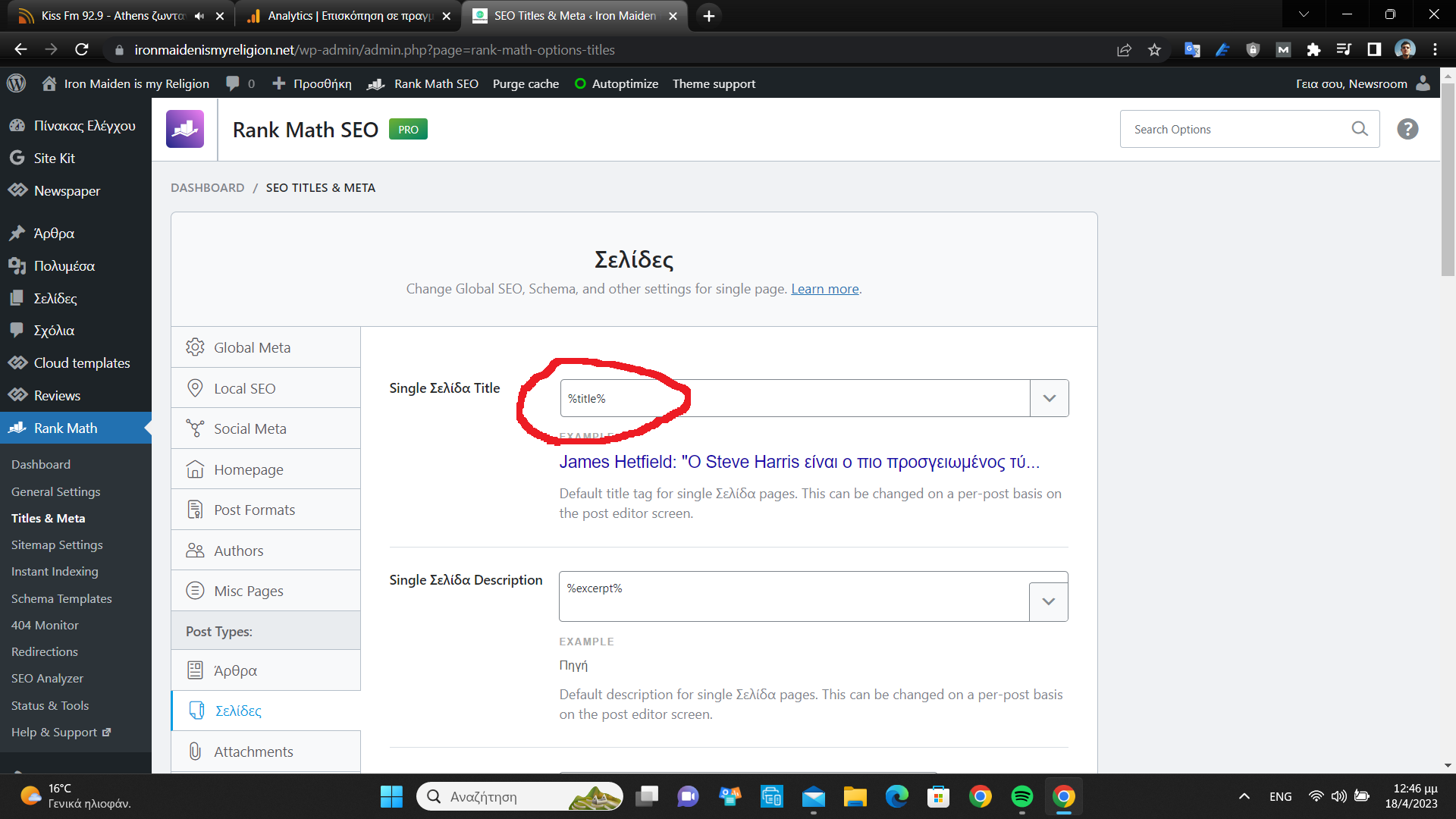Open the tab search chevron
The height and width of the screenshot is (819, 1456).
click(x=1304, y=14)
